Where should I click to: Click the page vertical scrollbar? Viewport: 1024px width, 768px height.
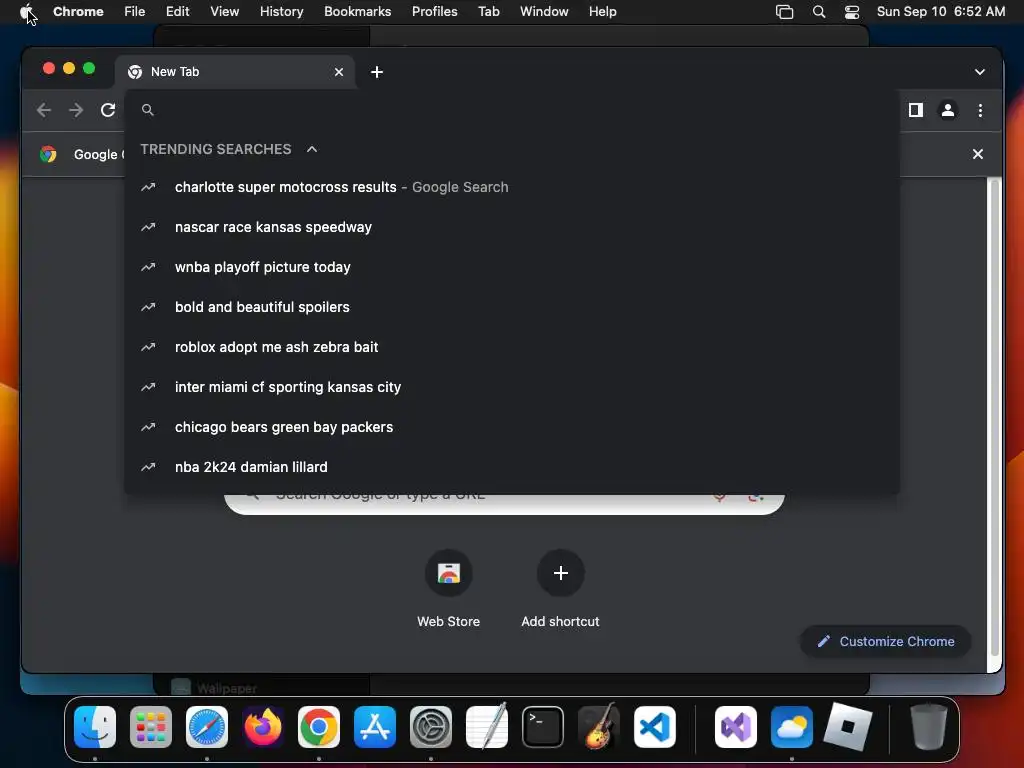pyautogui.click(x=995, y=418)
